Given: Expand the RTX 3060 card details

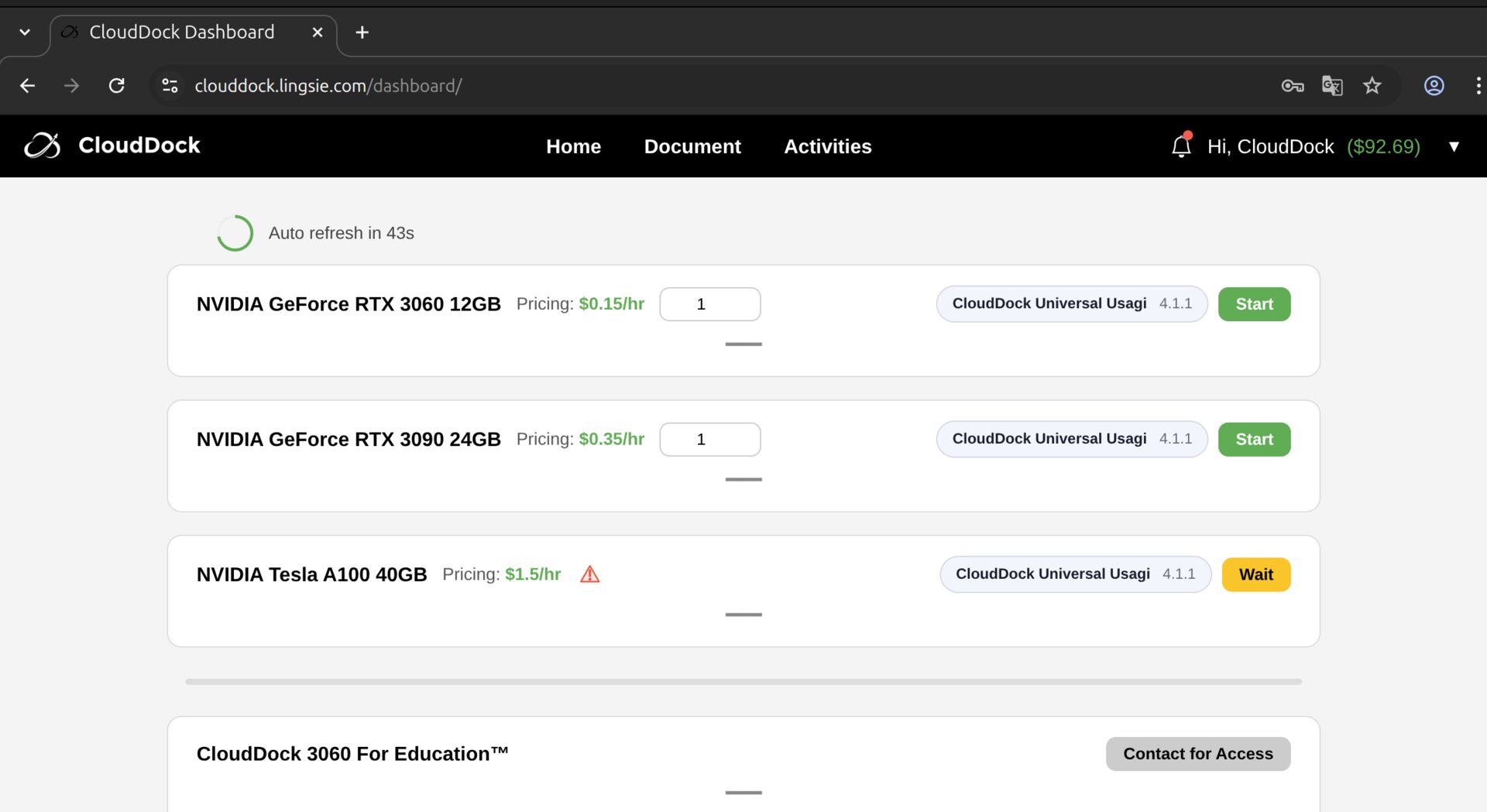Looking at the screenshot, I should 743,344.
